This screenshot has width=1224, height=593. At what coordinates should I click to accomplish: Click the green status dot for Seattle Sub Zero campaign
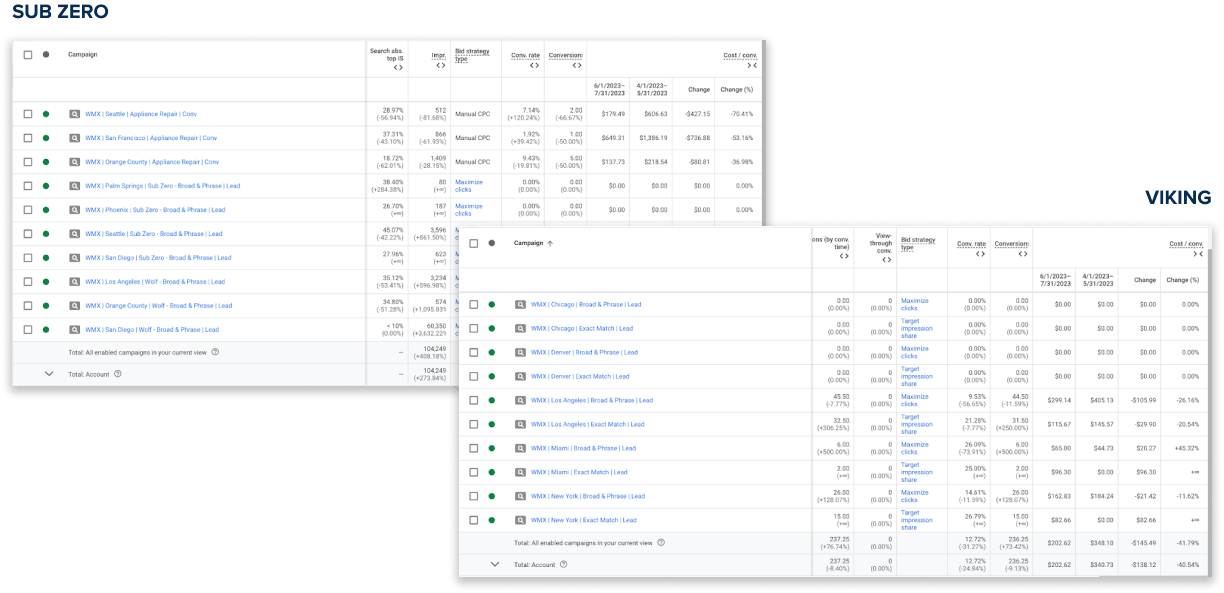[x=46, y=234]
